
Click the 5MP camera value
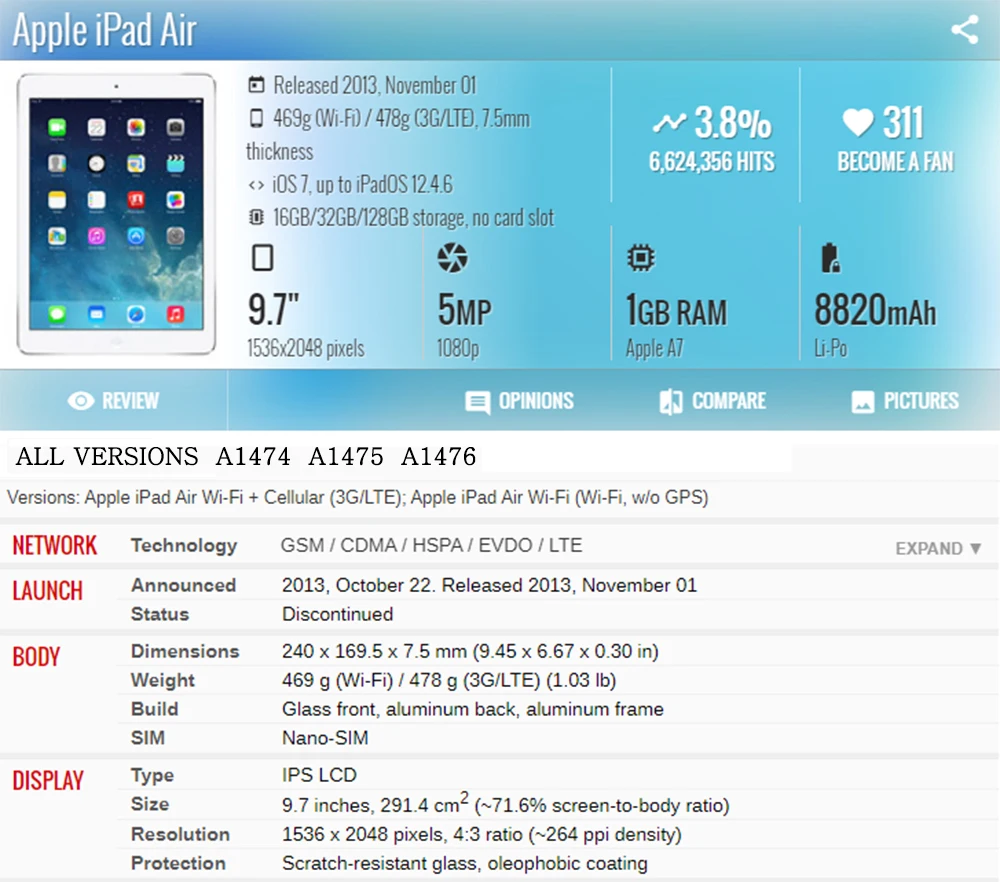point(464,310)
